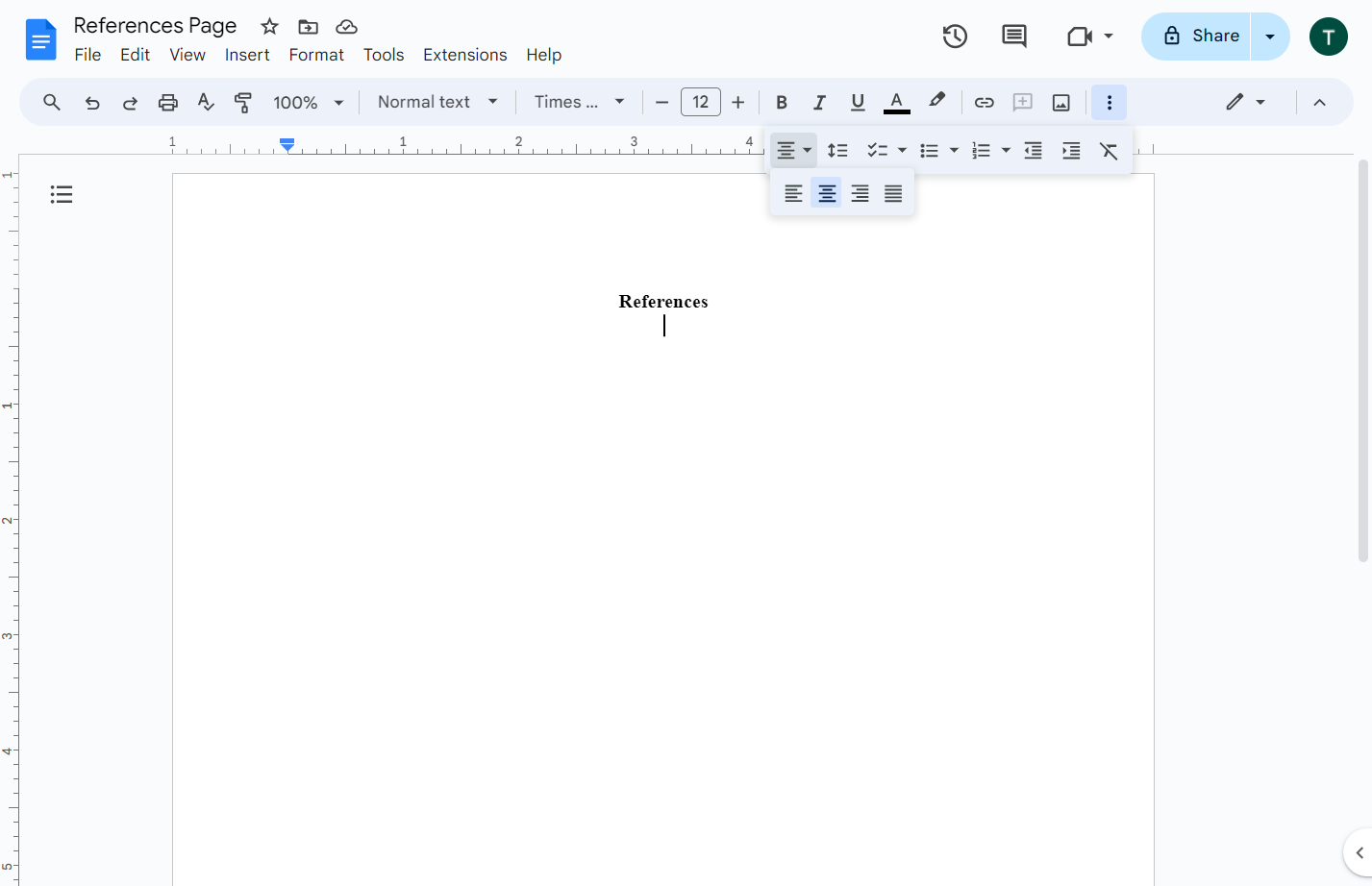Open the Google Docs home icon
1372x886 pixels.
(x=41, y=39)
